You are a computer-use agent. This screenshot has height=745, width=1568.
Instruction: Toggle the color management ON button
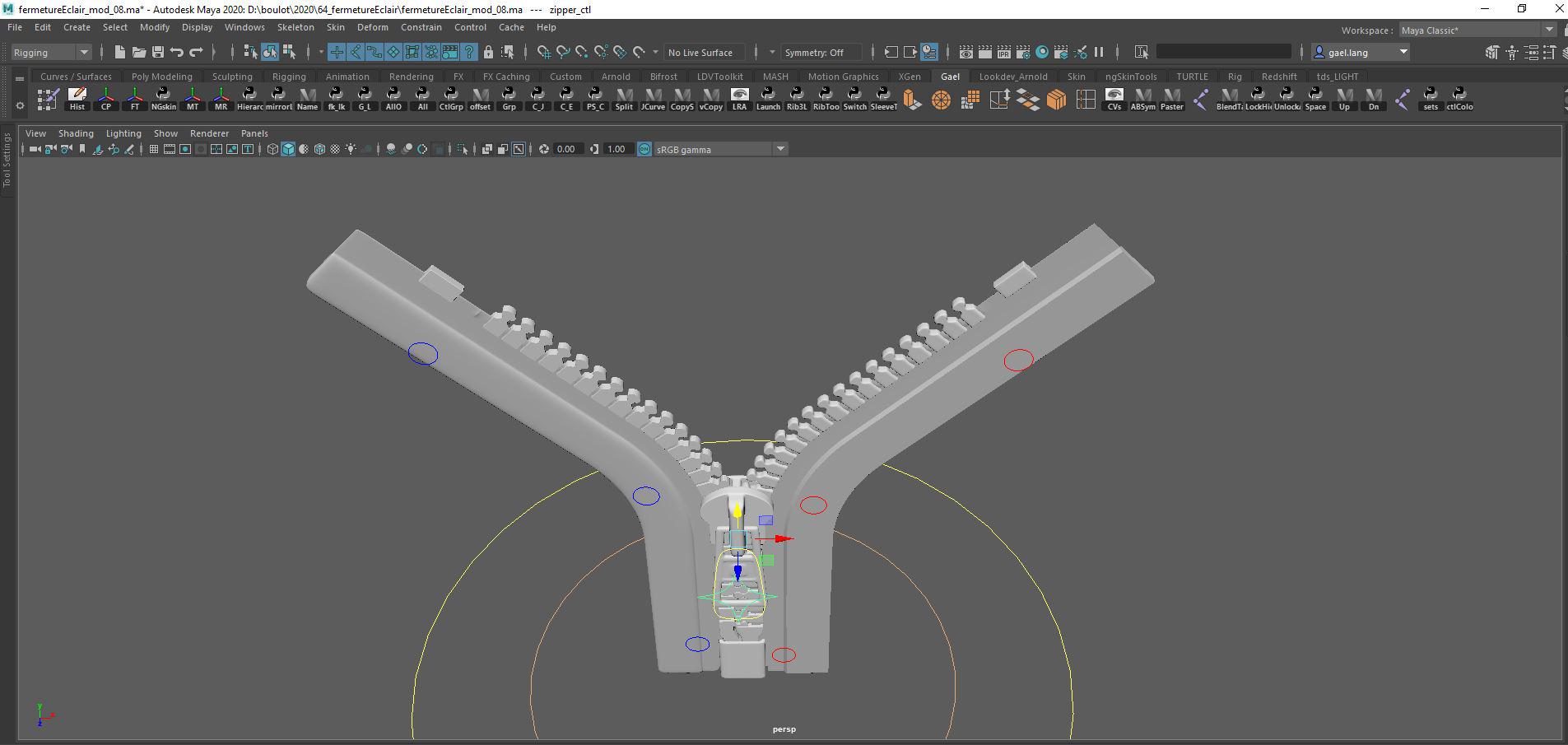(644, 149)
